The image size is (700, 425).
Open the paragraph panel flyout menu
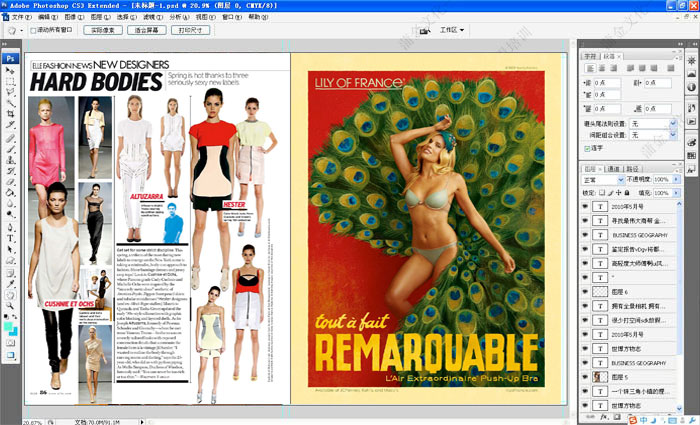click(x=677, y=58)
